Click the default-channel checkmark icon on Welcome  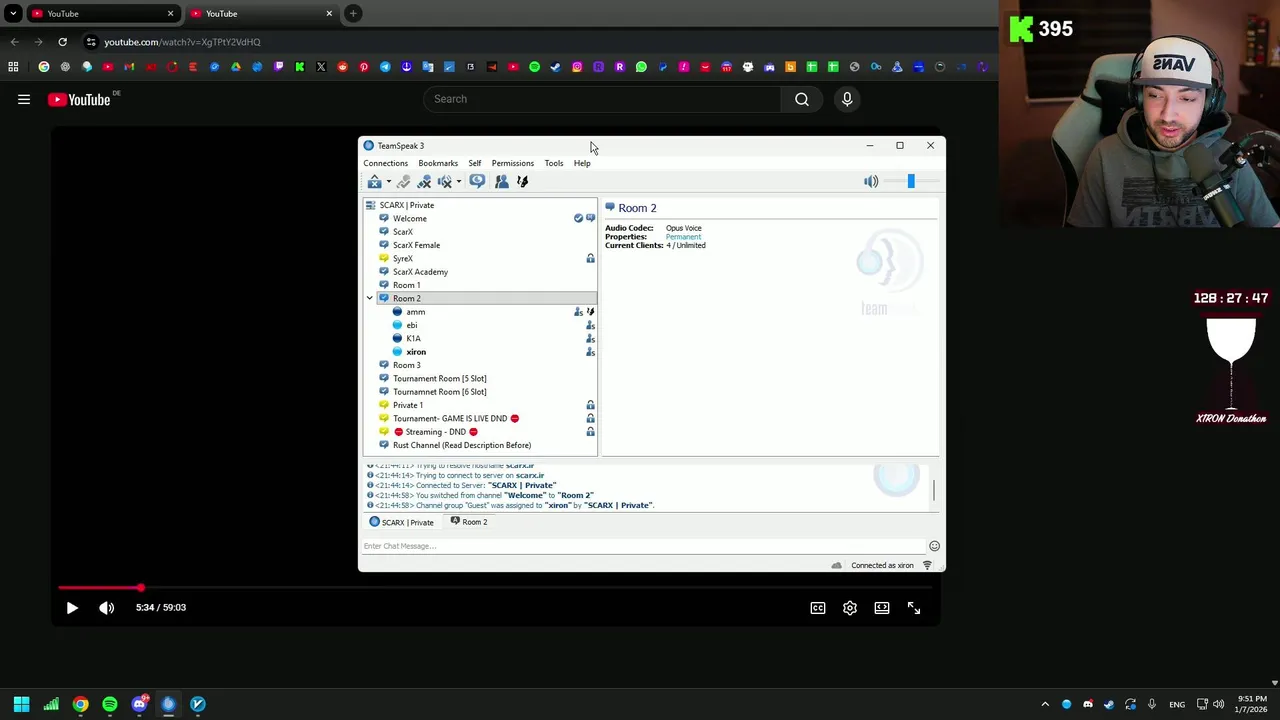click(578, 218)
